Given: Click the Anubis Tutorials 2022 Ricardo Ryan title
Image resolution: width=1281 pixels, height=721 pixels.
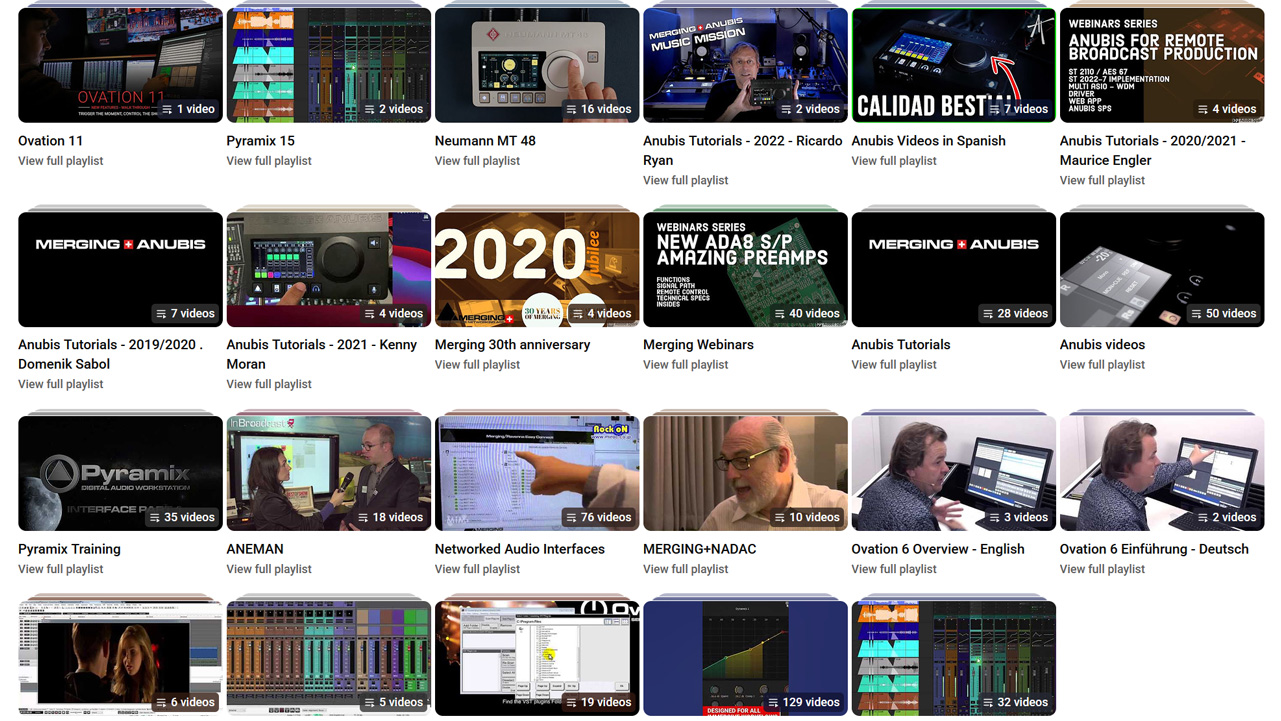Looking at the screenshot, I should pyautogui.click(x=743, y=150).
